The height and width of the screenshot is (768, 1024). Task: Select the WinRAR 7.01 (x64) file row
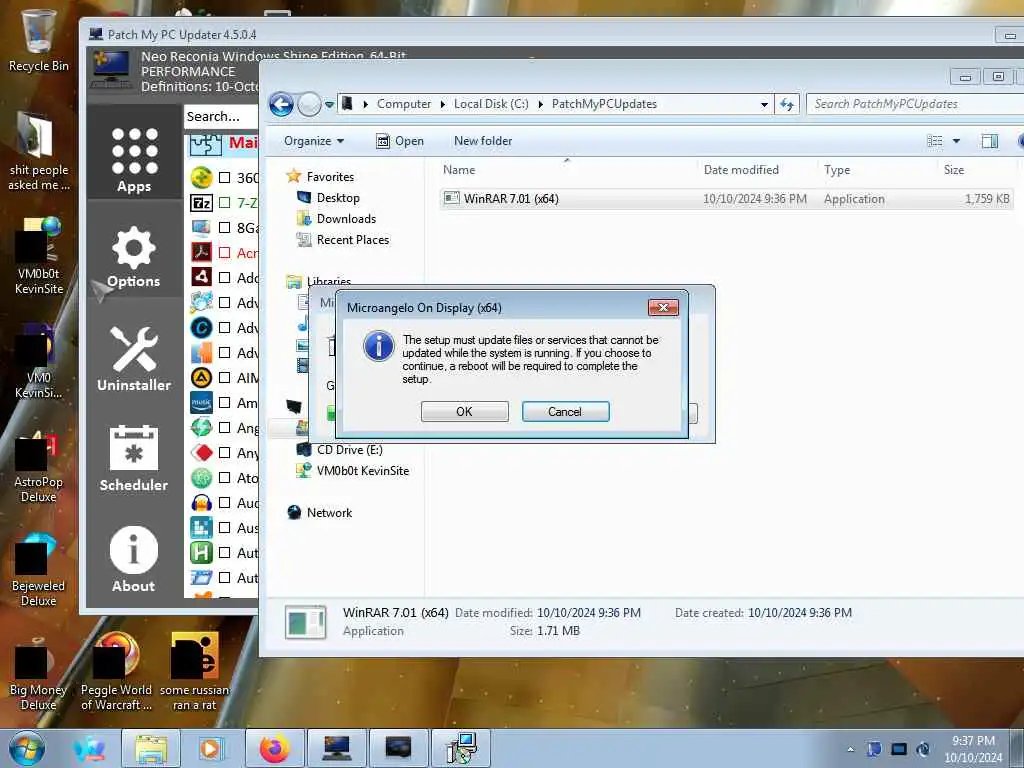726,199
